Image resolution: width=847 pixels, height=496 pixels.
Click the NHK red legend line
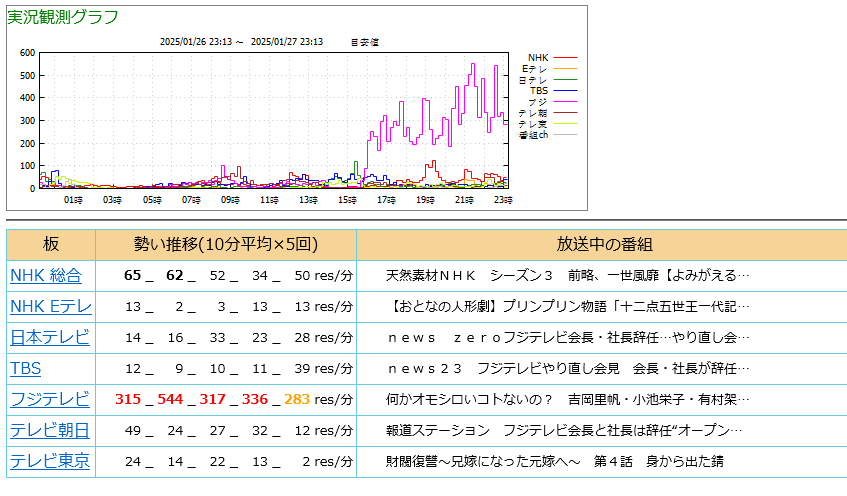pos(566,57)
